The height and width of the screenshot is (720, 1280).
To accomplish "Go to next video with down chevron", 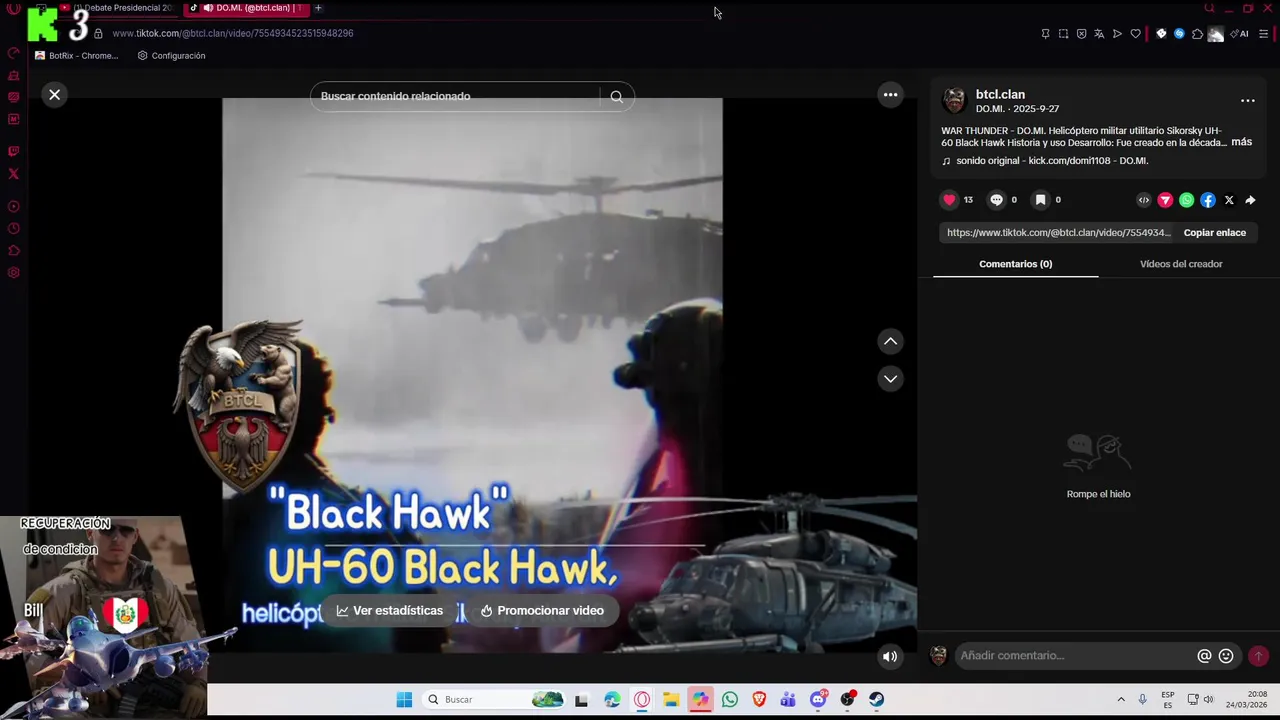I will [890, 379].
